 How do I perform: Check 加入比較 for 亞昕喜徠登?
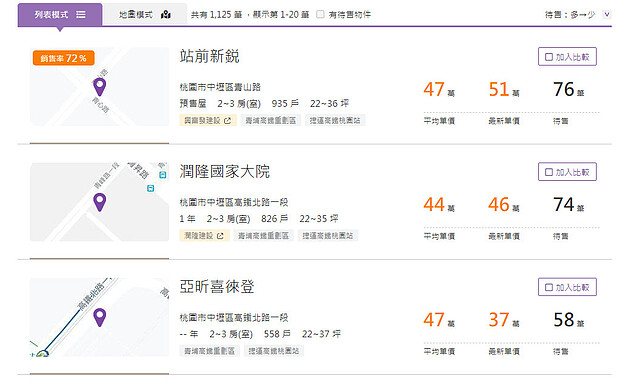pyautogui.click(x=567, y=287)
